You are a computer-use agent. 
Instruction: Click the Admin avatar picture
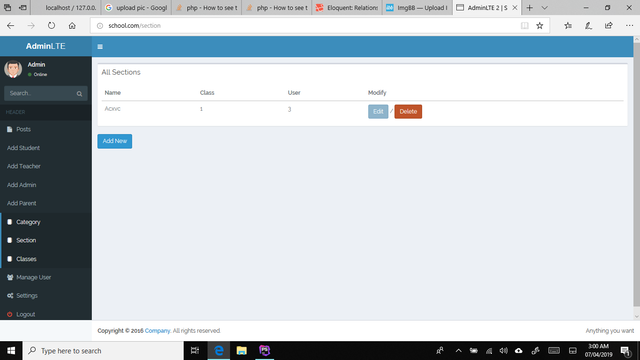coord(13,69)
